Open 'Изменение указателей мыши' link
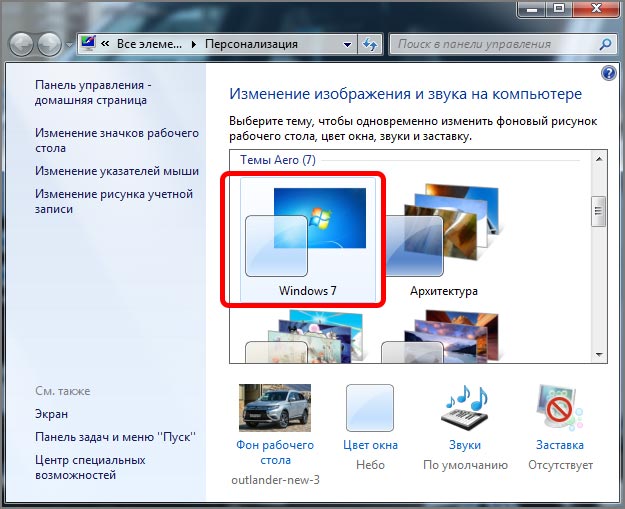The width and height of the screenshot is (625, 509). tap(117, 171)
